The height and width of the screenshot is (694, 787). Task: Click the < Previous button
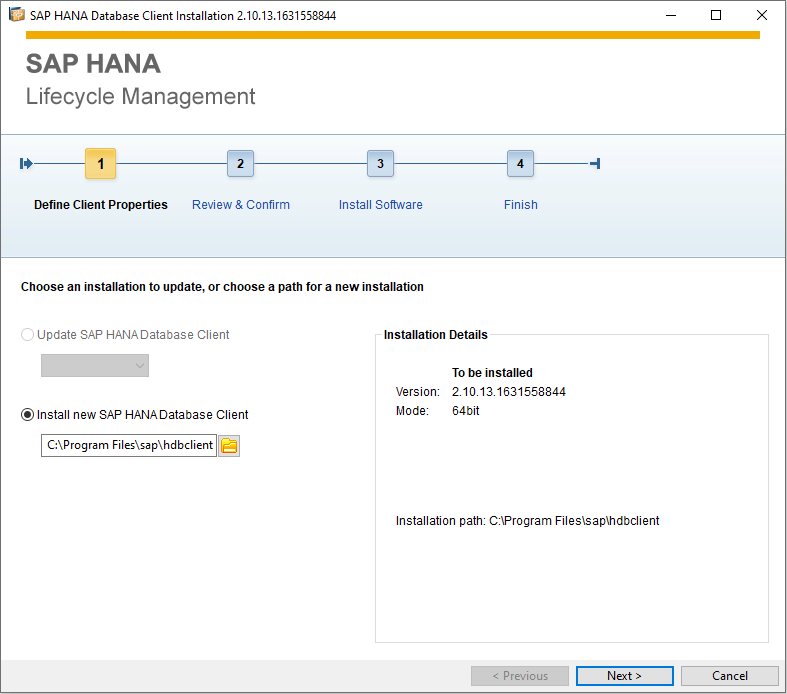520,676
